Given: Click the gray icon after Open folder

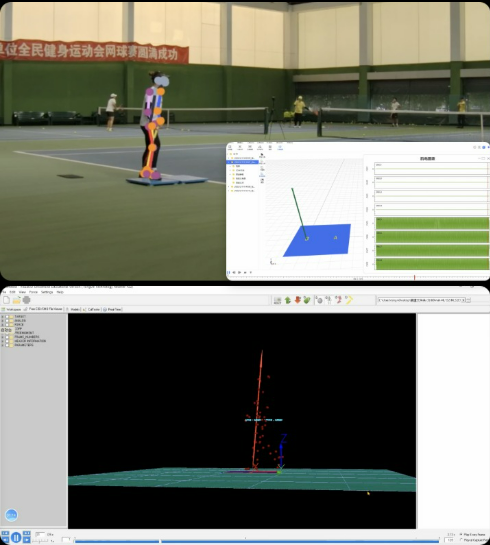Looking at the screenshot, I should (x=26, y=300).
